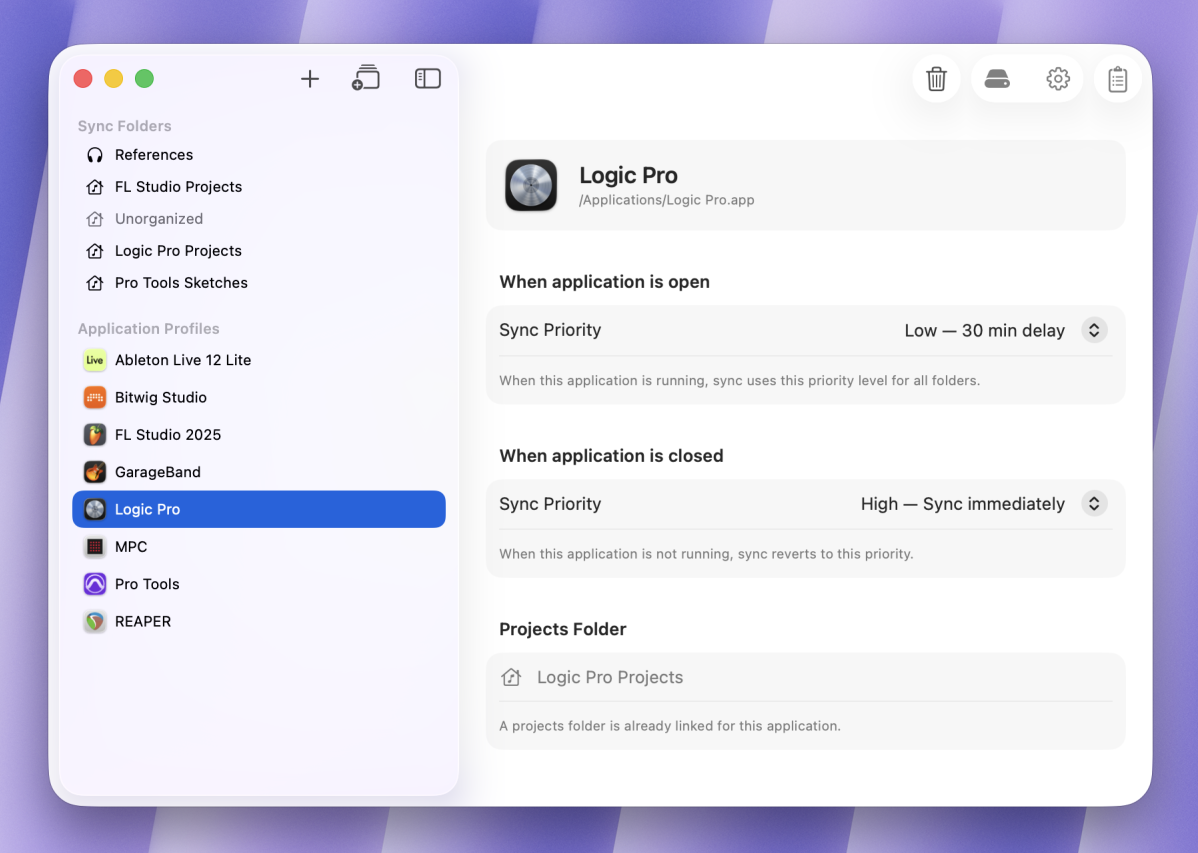
Task: Click the REAPER app icon
Action: [95, 621]
